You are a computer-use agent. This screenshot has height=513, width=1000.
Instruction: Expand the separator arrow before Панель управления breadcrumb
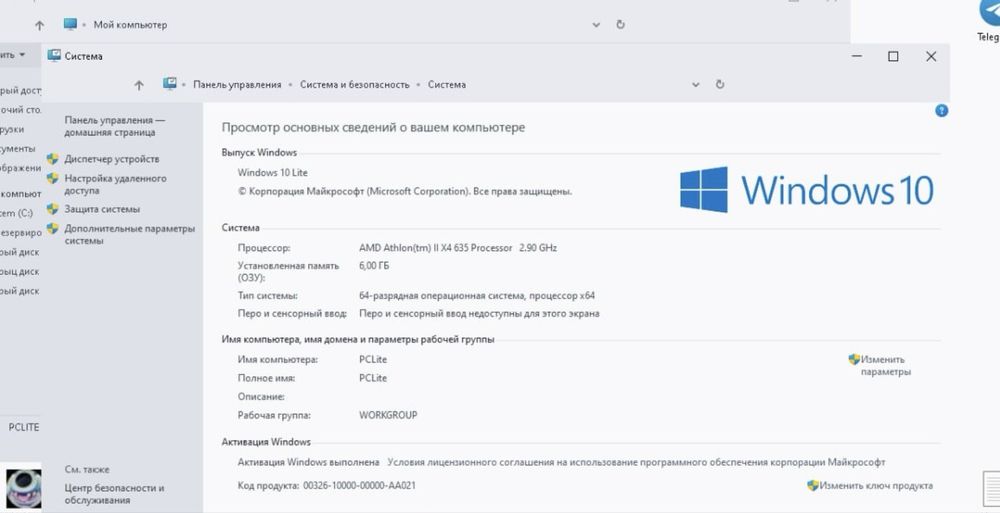(x=184, y=84)
